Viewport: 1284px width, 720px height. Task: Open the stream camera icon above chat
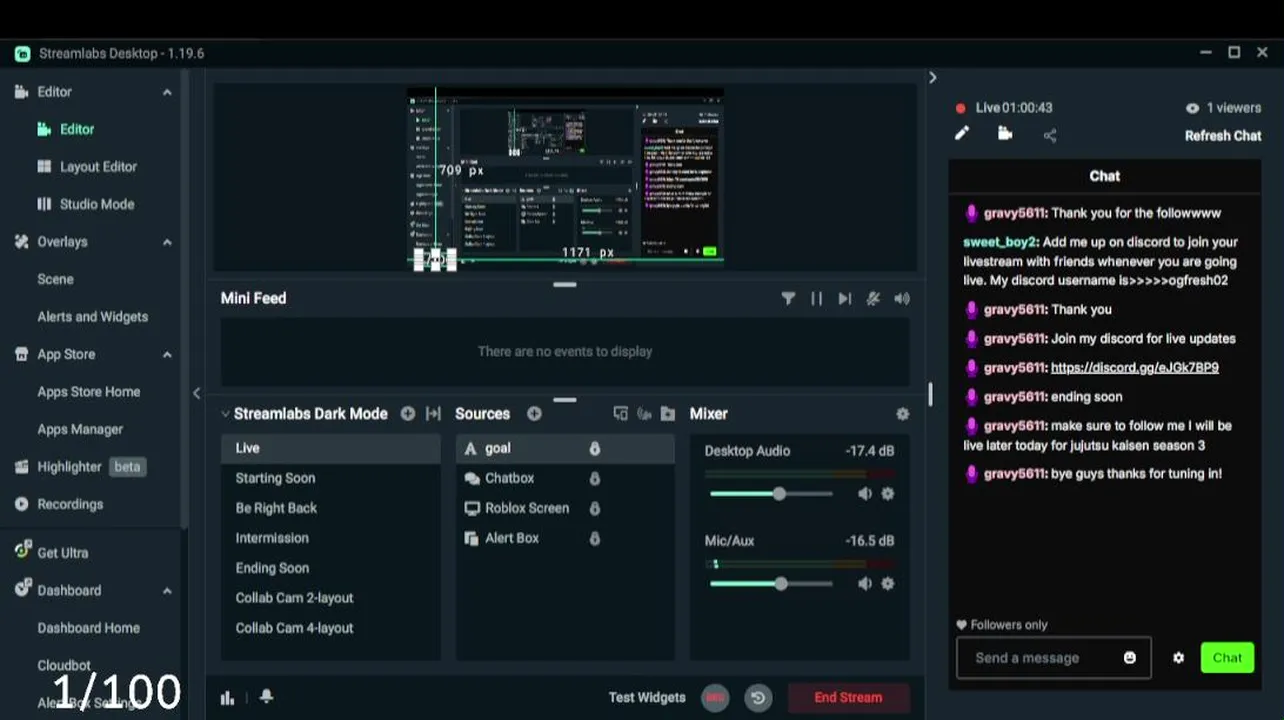[1005, 133]
